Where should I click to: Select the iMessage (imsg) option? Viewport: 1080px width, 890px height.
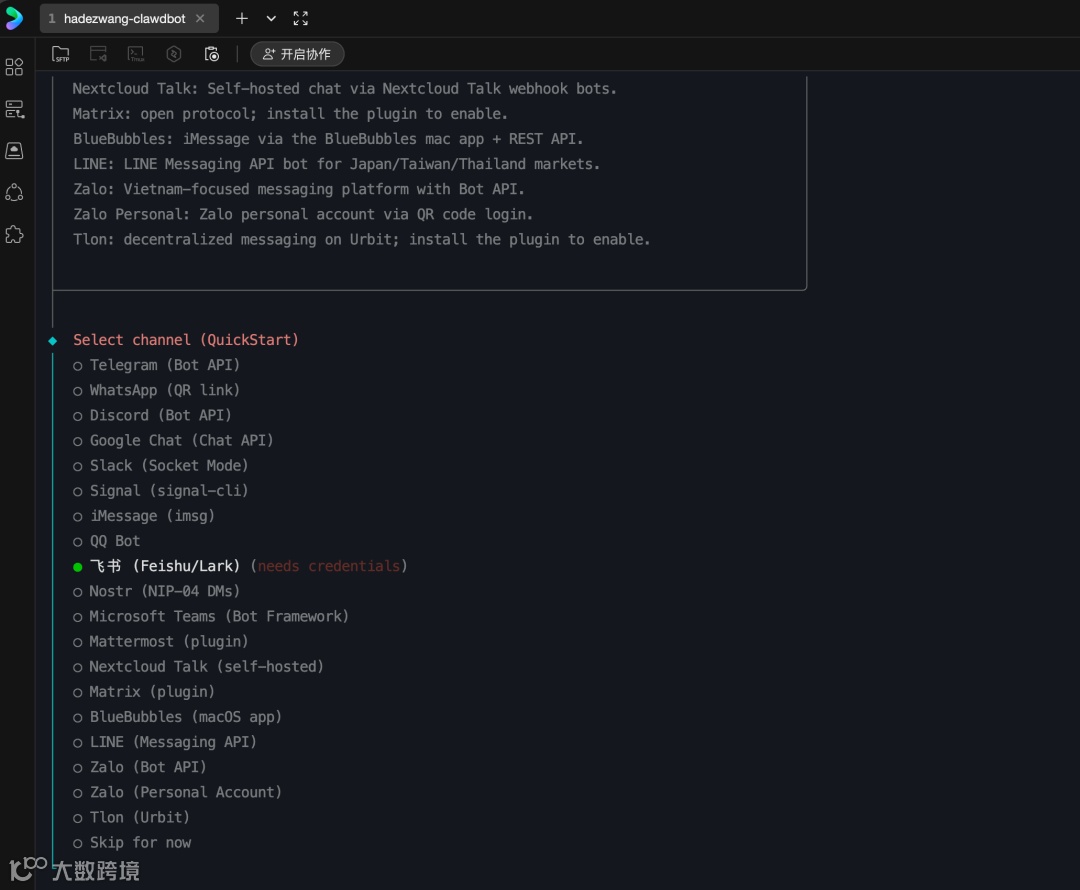144,516
